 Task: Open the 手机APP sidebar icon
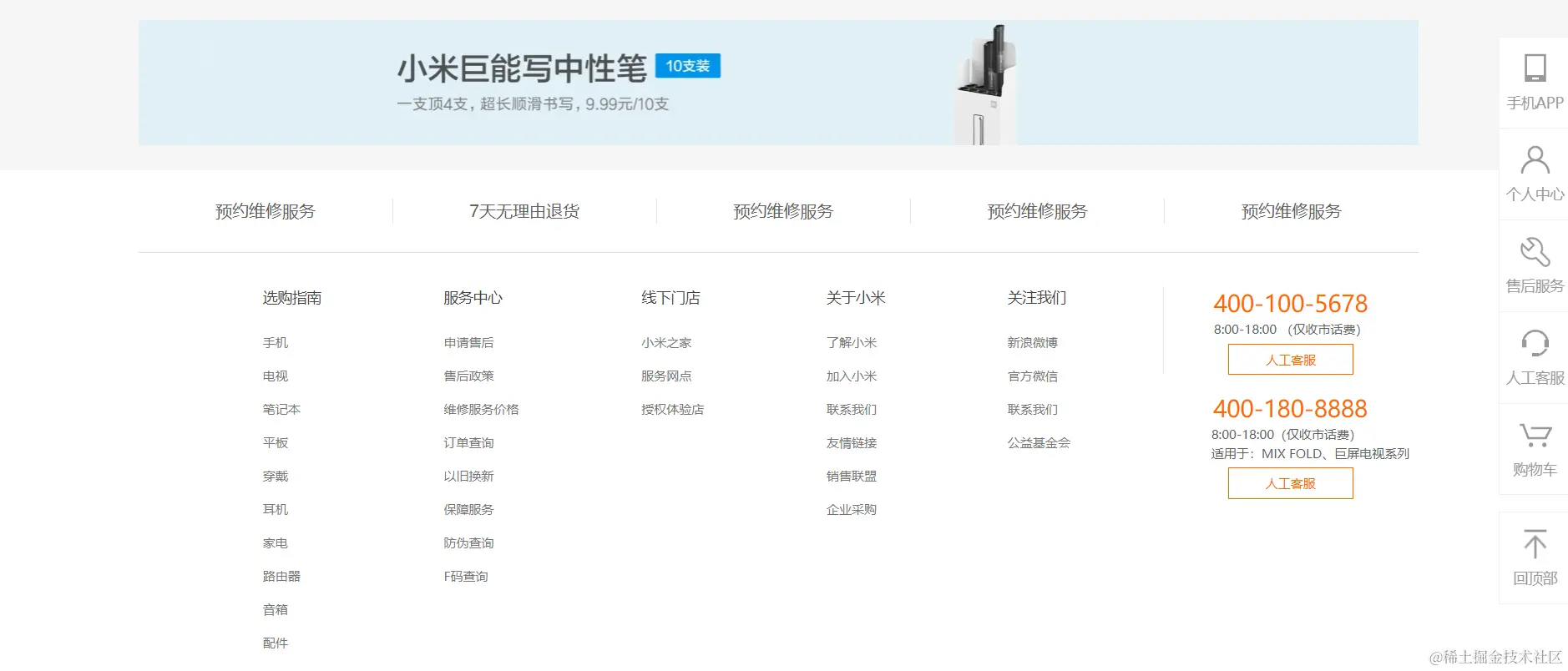point(1535,68)
